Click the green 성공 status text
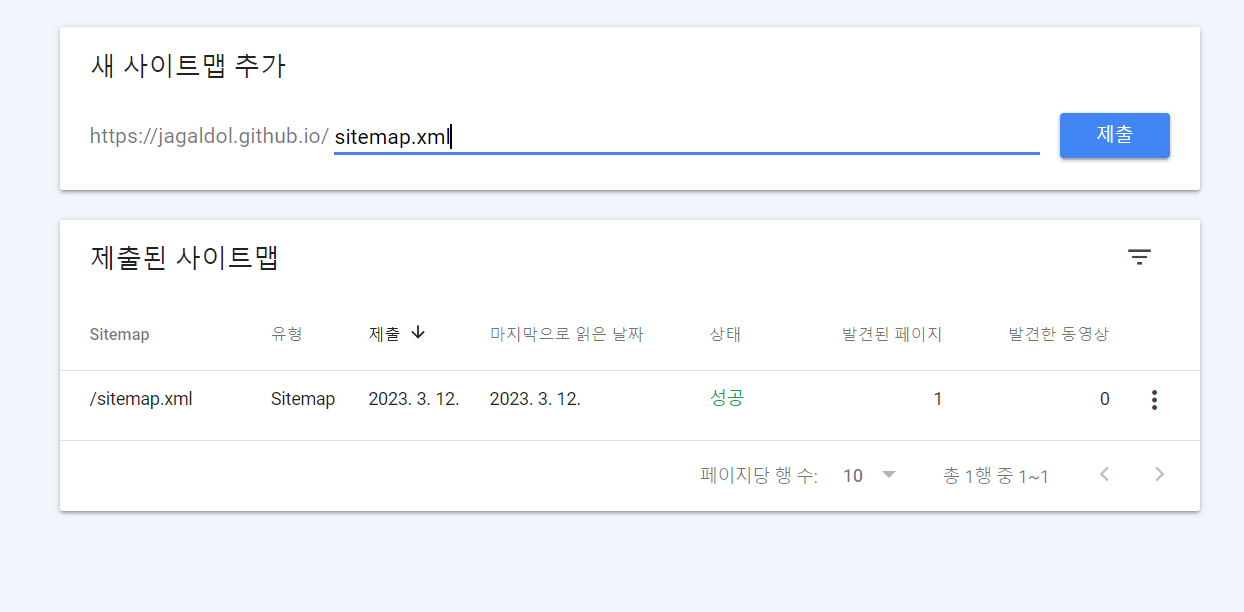1244x612 pixels. tap(727, 398)
